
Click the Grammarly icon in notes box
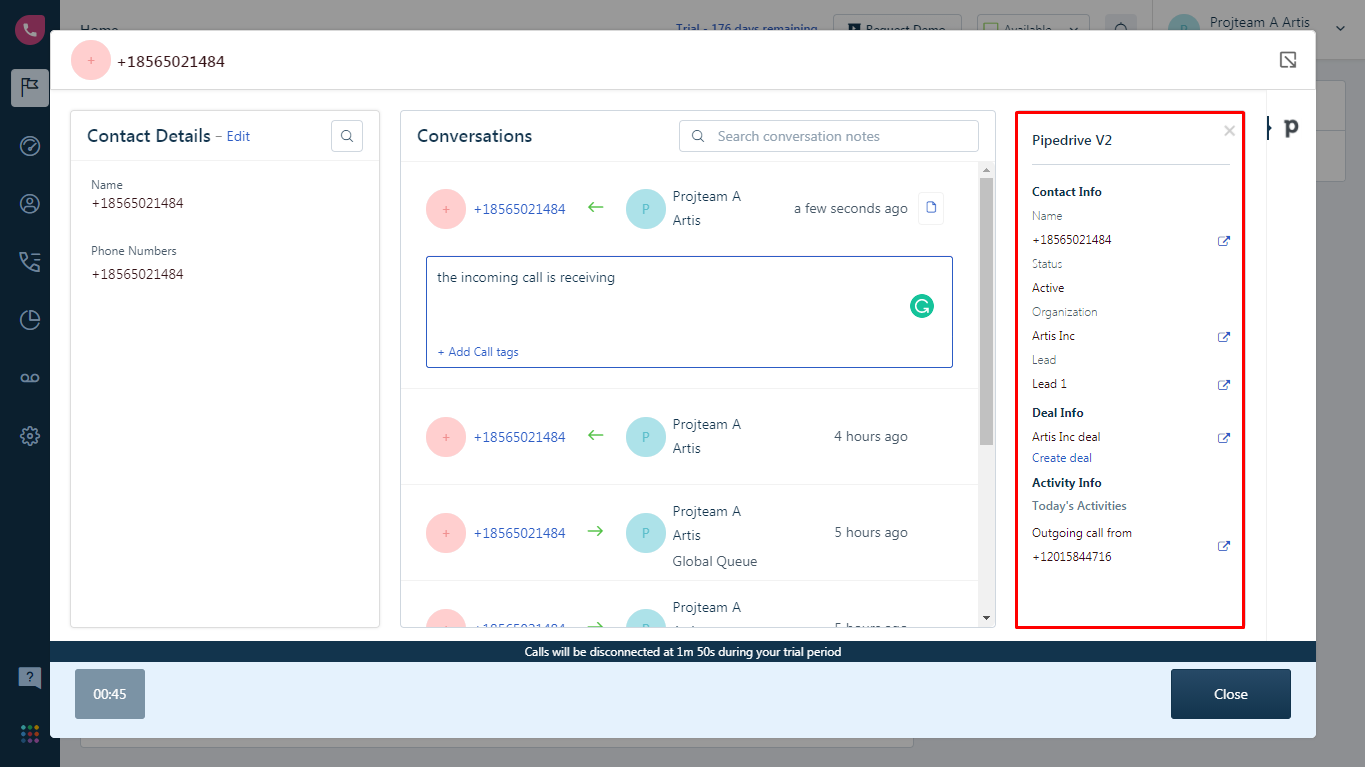[922, 306]
